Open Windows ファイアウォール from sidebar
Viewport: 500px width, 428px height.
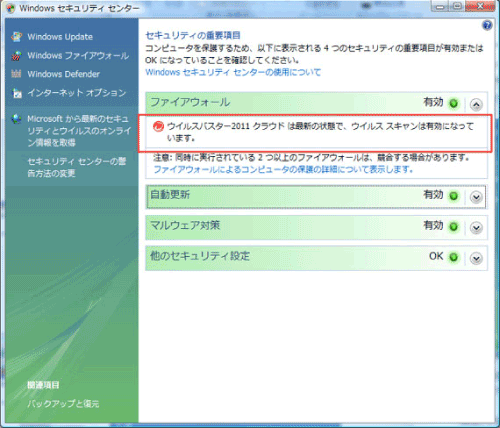tap(78, 55)
